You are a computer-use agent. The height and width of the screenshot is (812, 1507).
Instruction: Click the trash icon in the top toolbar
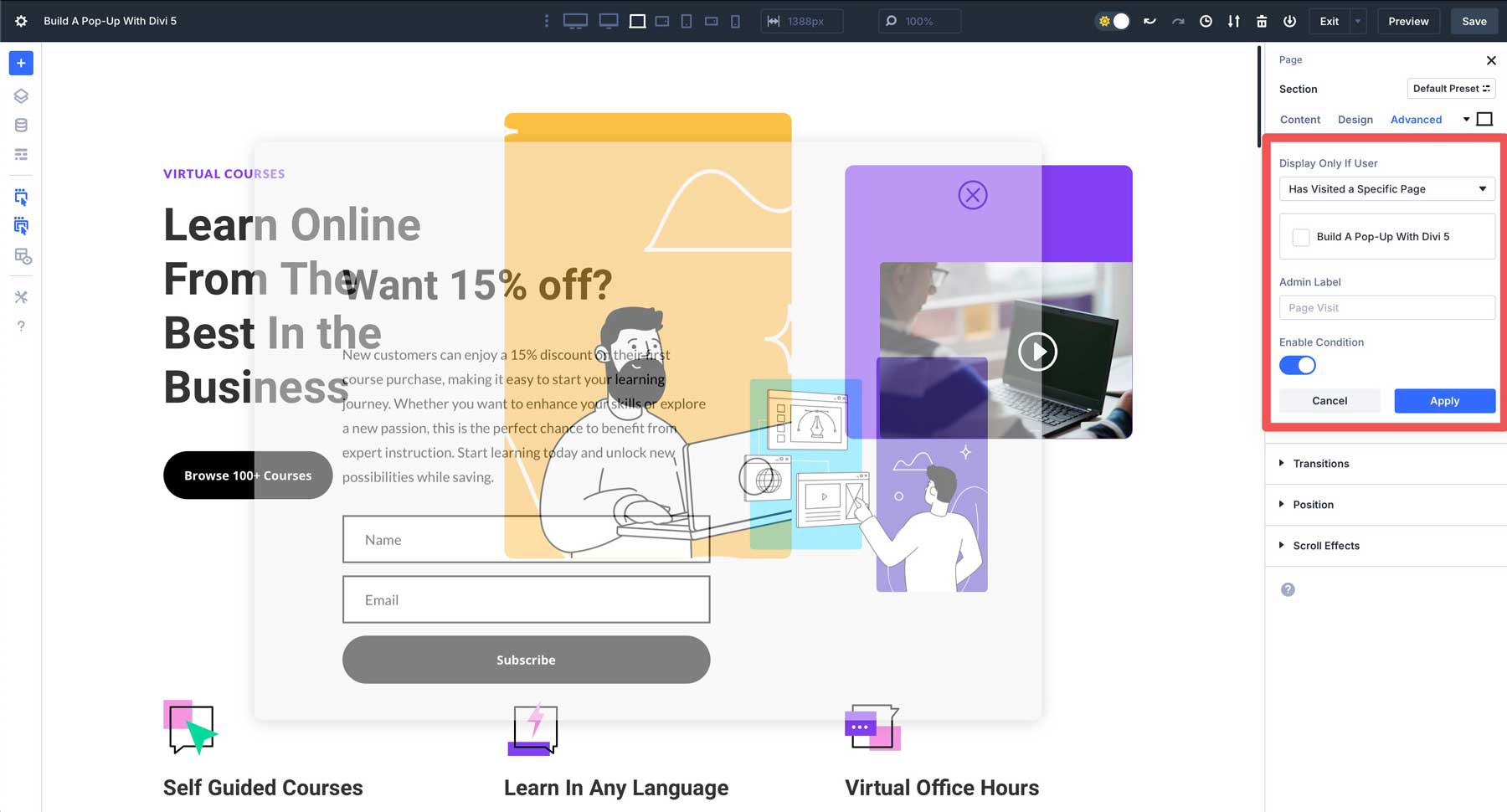1261,21
